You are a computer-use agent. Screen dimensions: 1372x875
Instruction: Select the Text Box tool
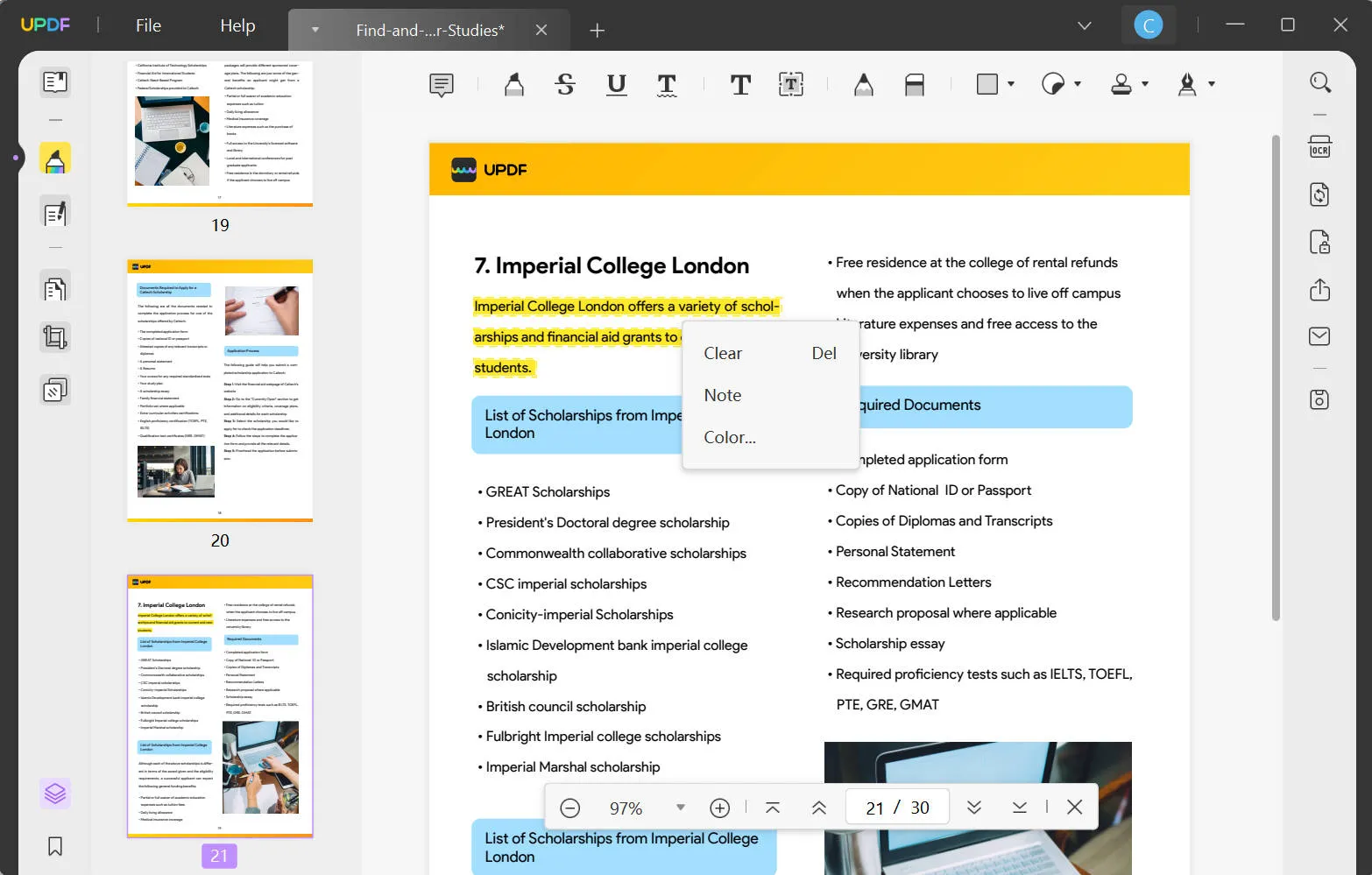[x=791, y=84]
